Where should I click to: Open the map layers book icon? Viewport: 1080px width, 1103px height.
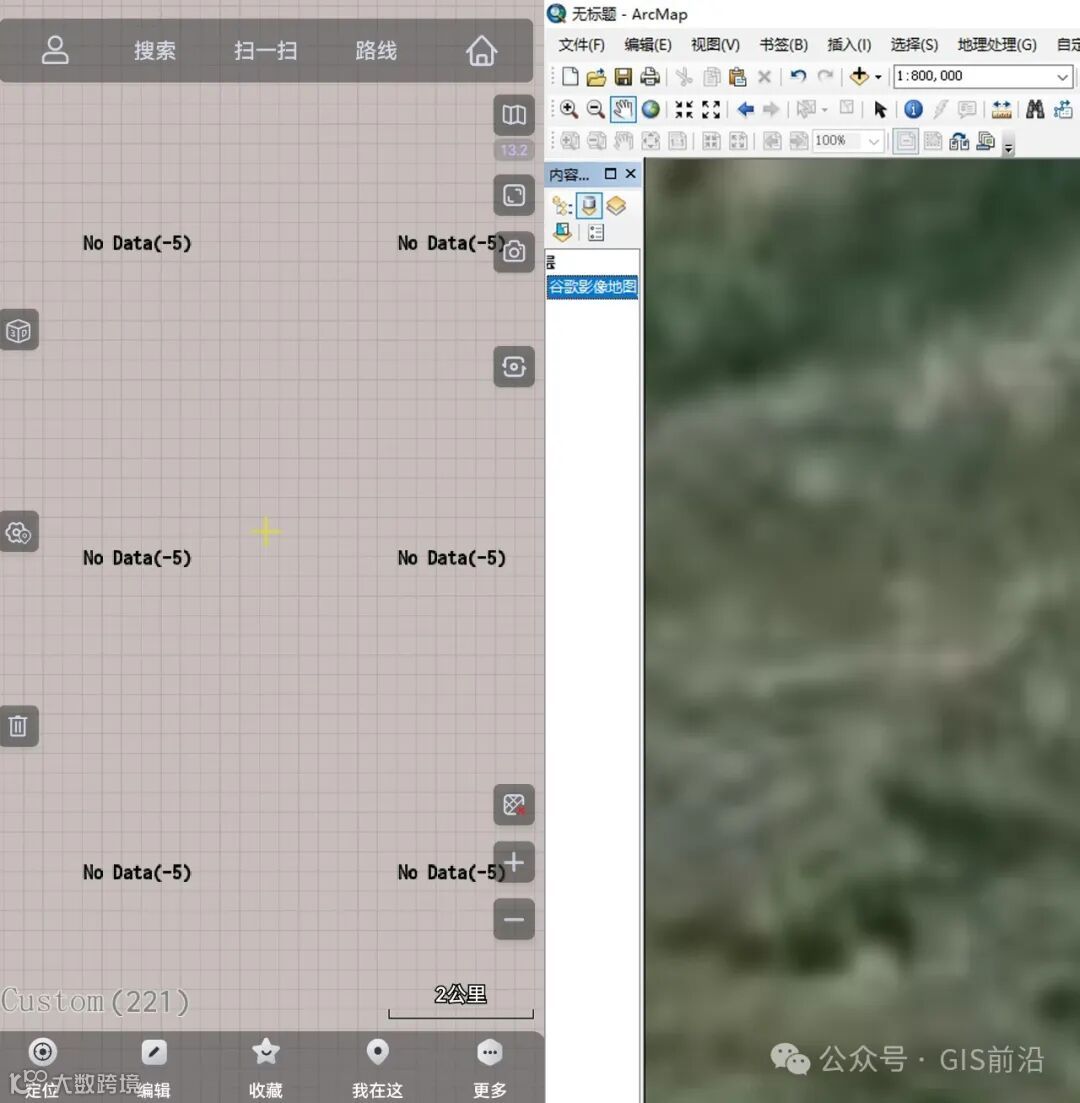click(514, 115)
